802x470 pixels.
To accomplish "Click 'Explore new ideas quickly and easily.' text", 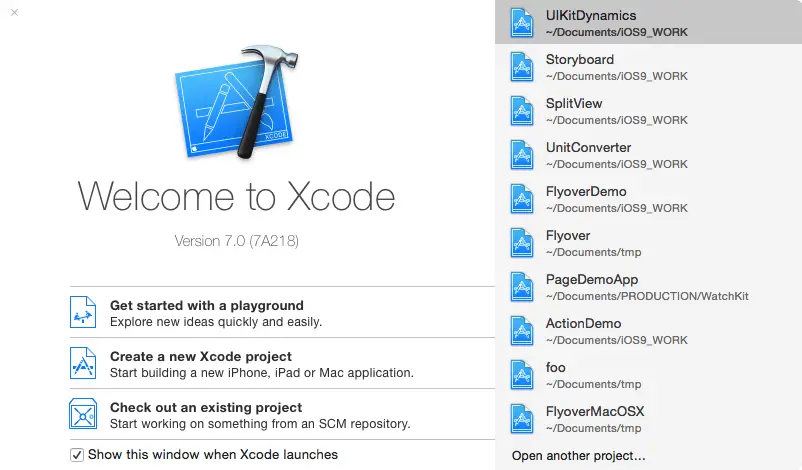I will (x=216, y=322).
